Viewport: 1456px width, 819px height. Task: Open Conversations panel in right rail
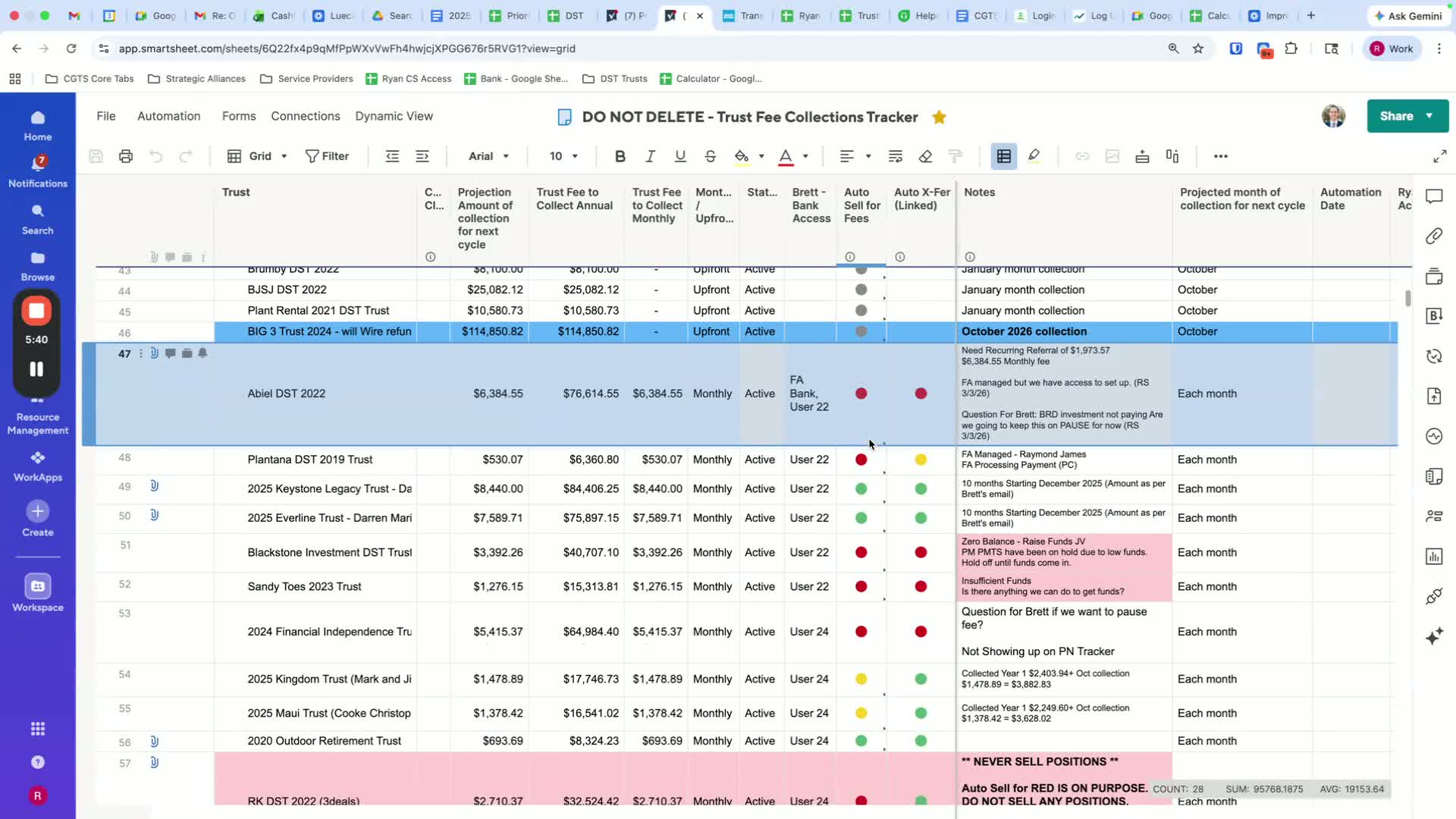pyautogui.click(x=1433, y=197)
